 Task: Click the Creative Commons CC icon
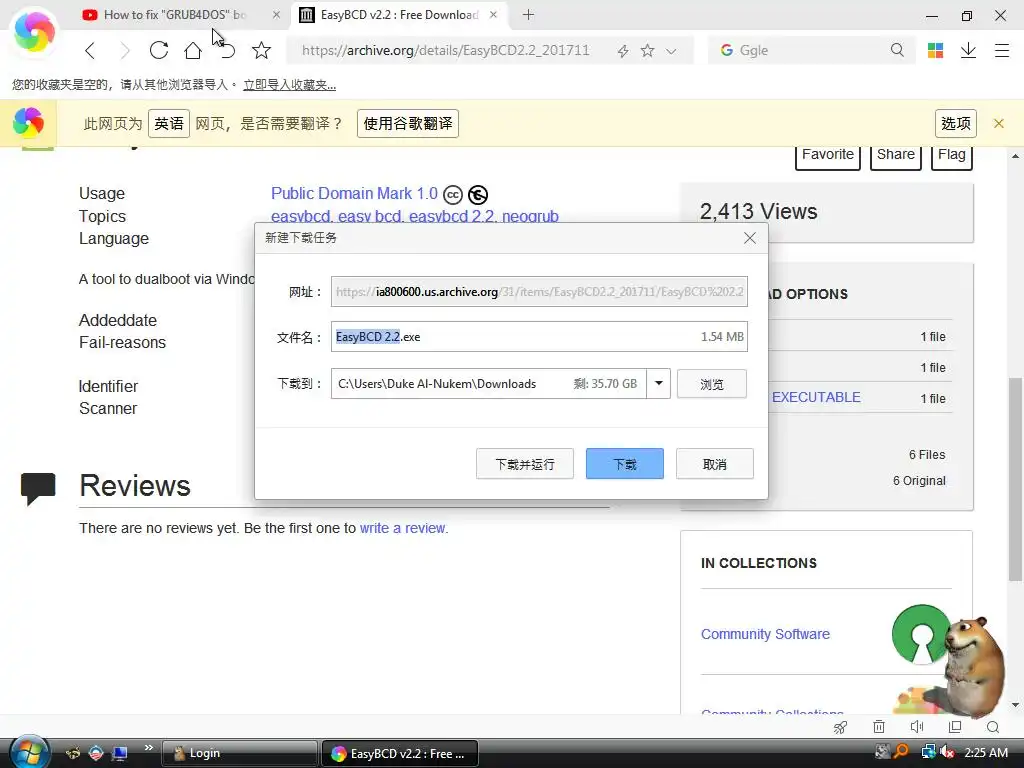(453, 195)
